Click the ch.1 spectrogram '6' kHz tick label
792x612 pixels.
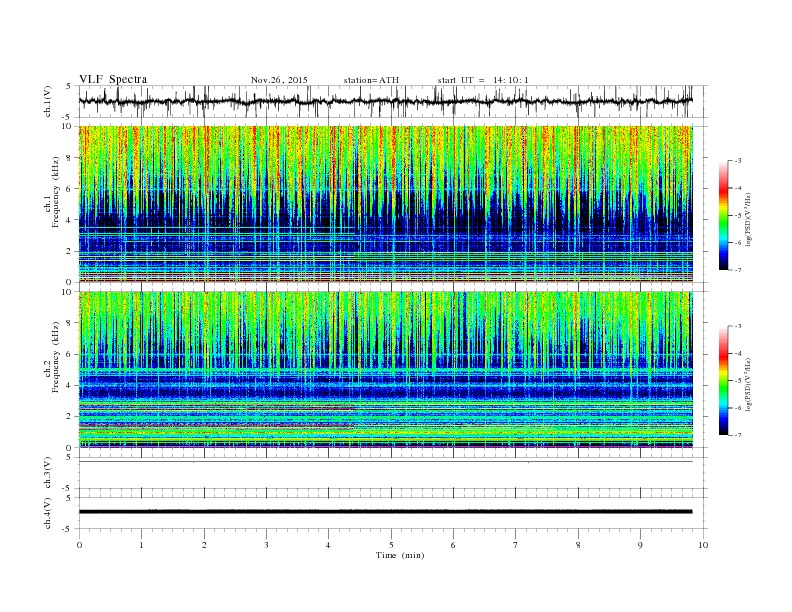(70, 189)
